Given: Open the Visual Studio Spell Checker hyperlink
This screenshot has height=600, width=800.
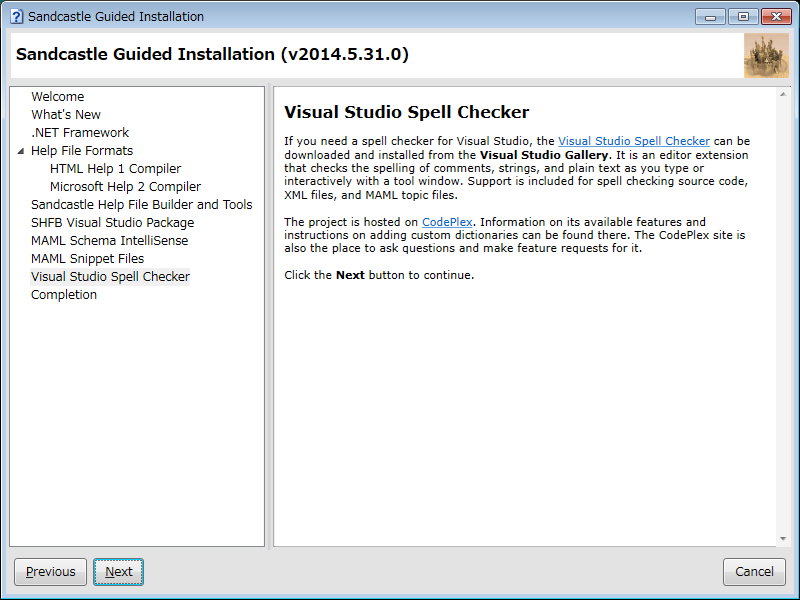Looking at the screenshot, I should (634, 141).
